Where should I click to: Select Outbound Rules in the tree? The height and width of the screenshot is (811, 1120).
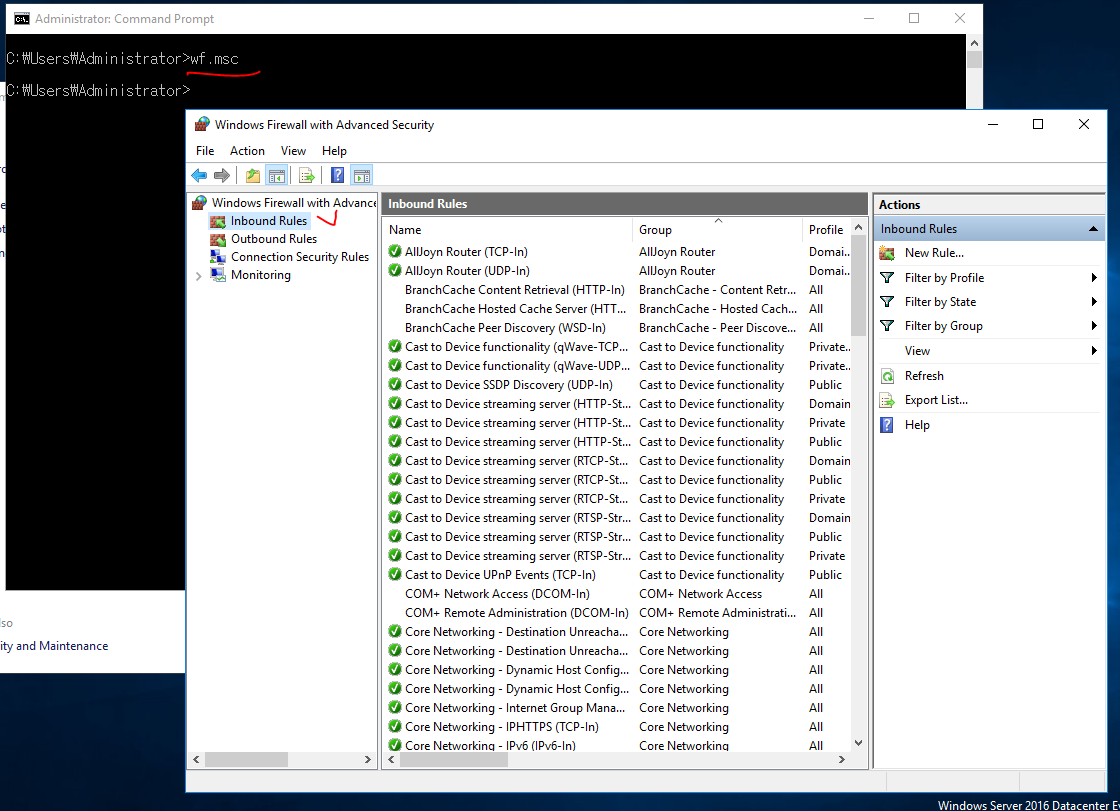pyautogui.click(x=274, y=239)
